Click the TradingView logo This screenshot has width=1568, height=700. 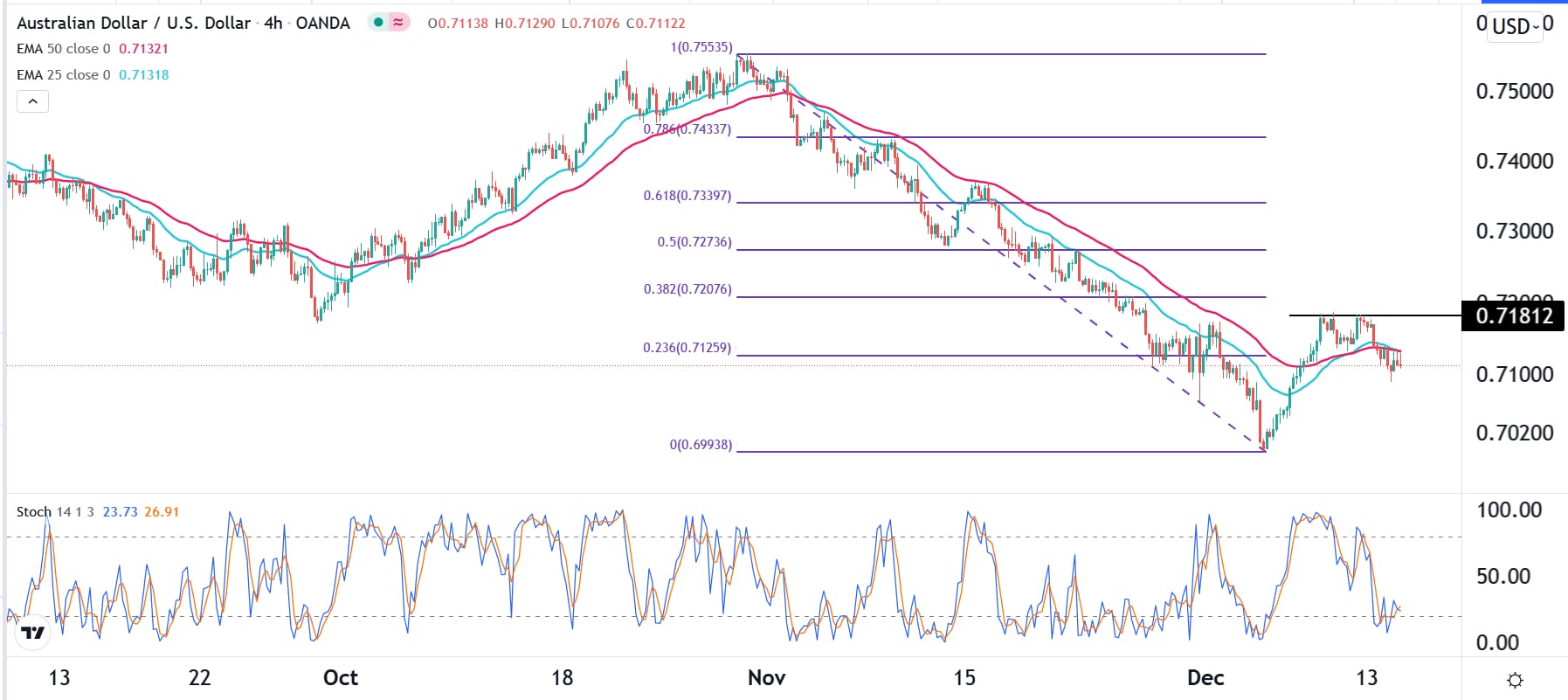(x=33, y=633)
